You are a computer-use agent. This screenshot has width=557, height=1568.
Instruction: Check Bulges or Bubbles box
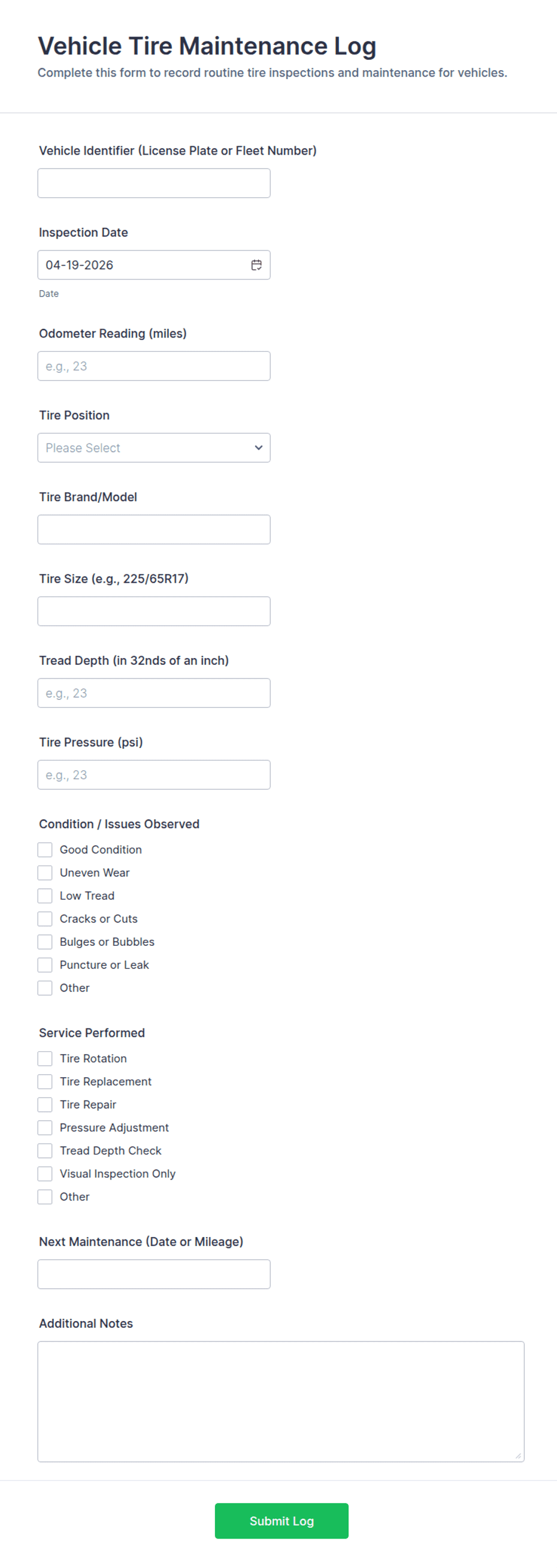(x=45, y=942)
